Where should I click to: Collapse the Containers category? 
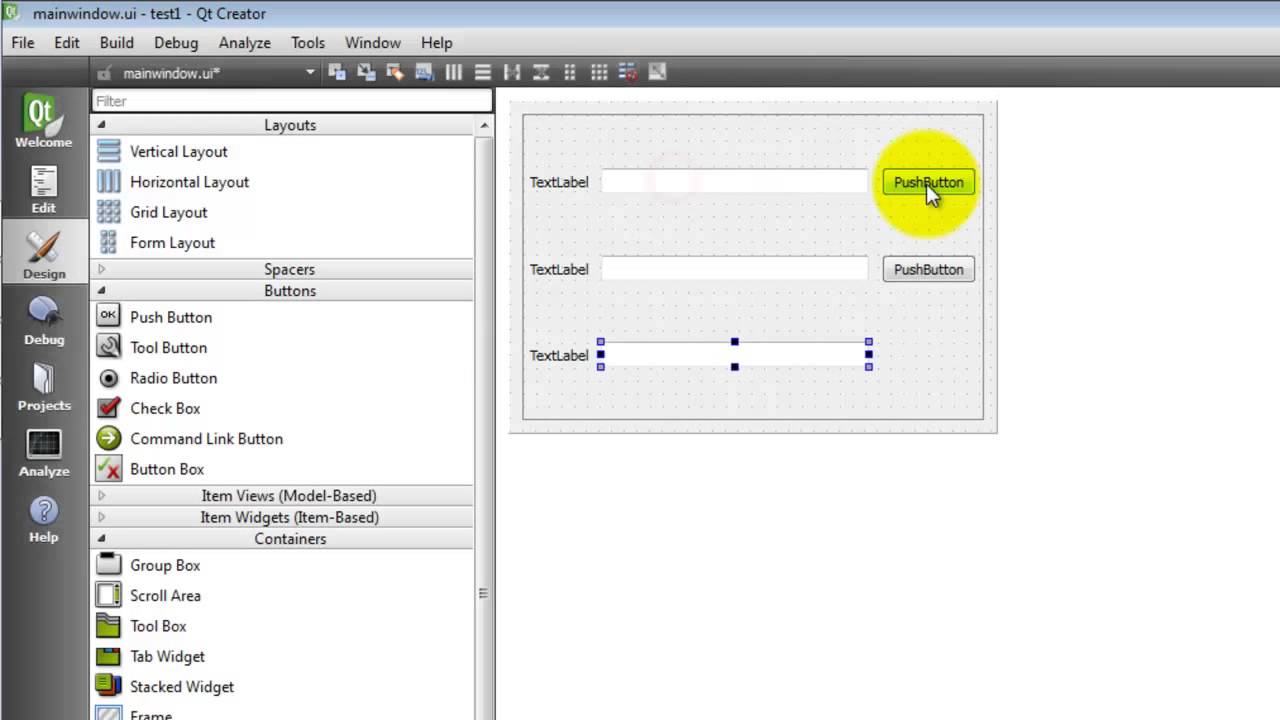coord(101,539)
